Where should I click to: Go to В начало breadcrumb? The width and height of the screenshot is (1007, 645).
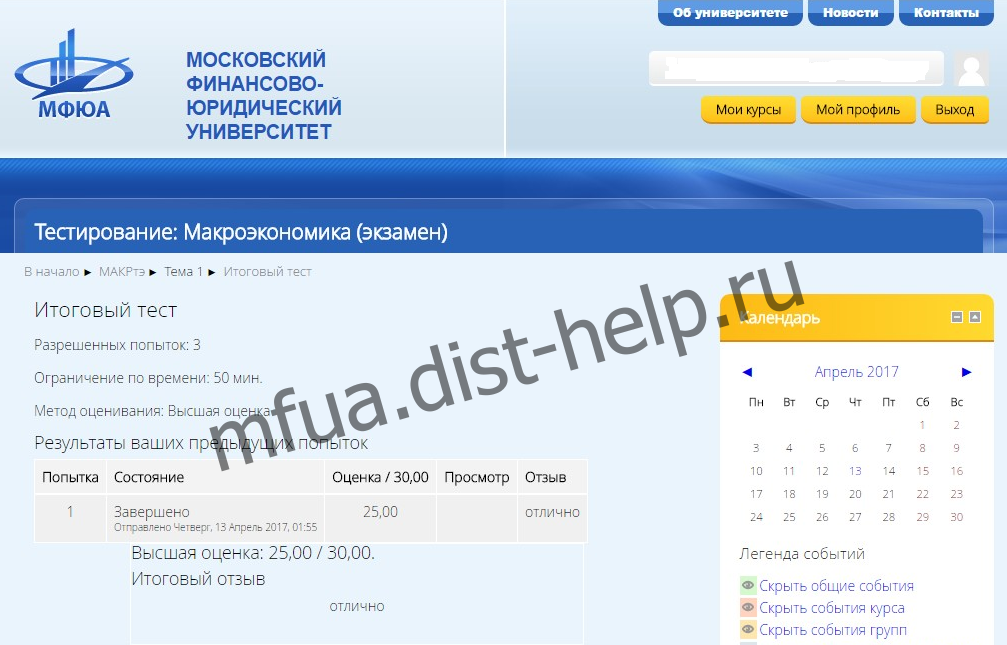pyautogui.click(x=51, y=272)
